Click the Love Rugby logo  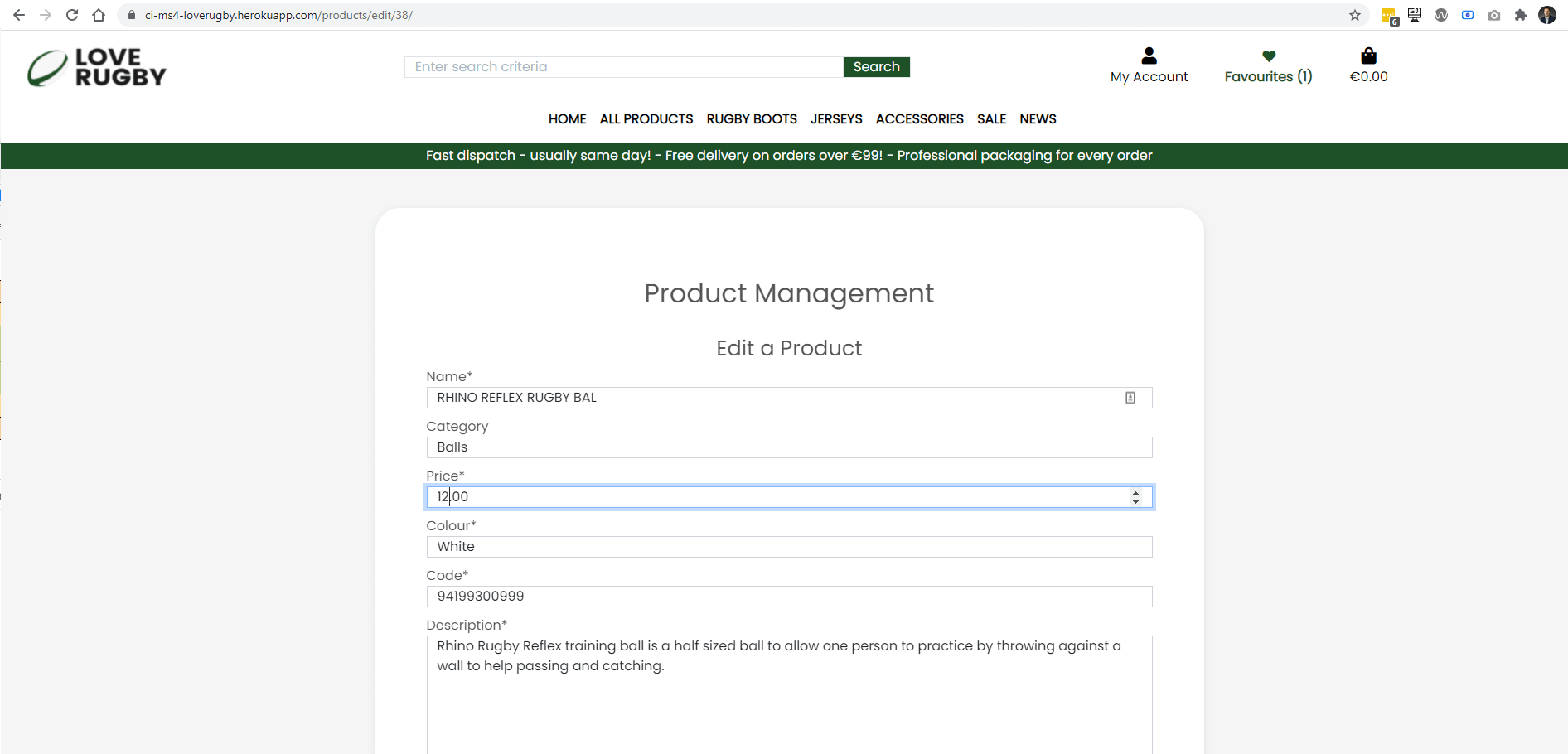(97, 67)
